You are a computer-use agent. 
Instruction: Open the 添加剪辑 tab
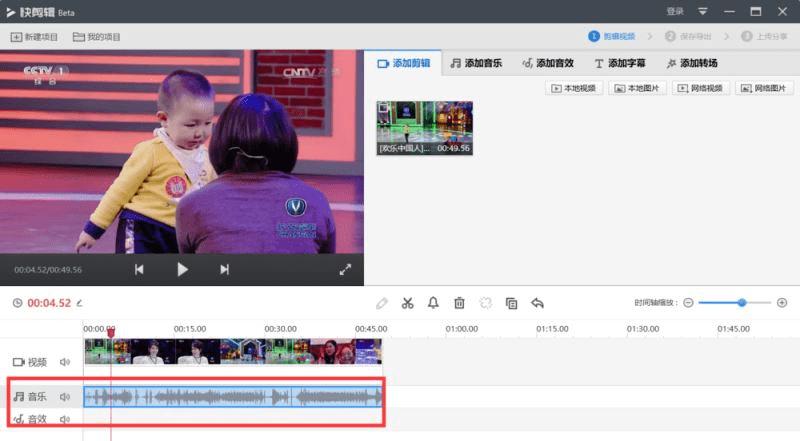404,63
